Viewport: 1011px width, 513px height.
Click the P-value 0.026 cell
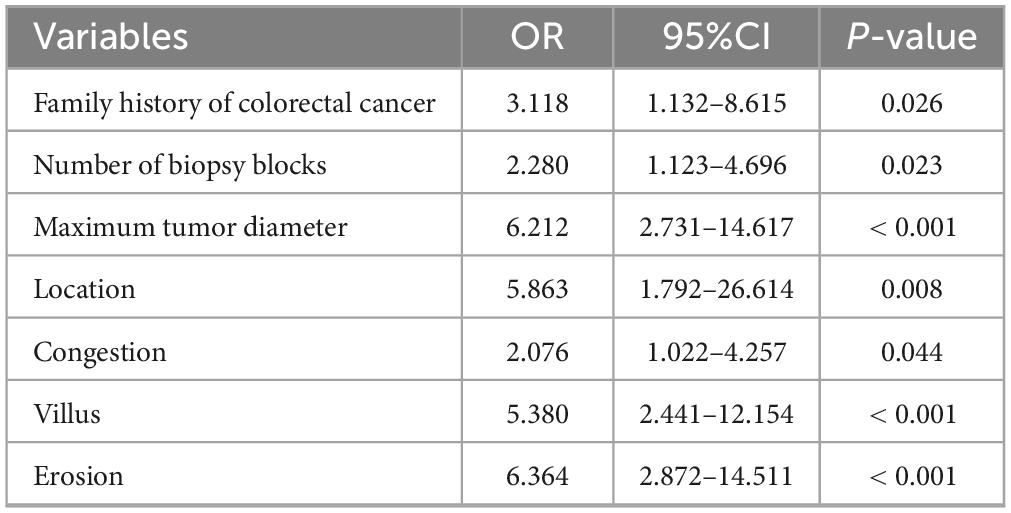pyautogui.click(x=910, y=102)
